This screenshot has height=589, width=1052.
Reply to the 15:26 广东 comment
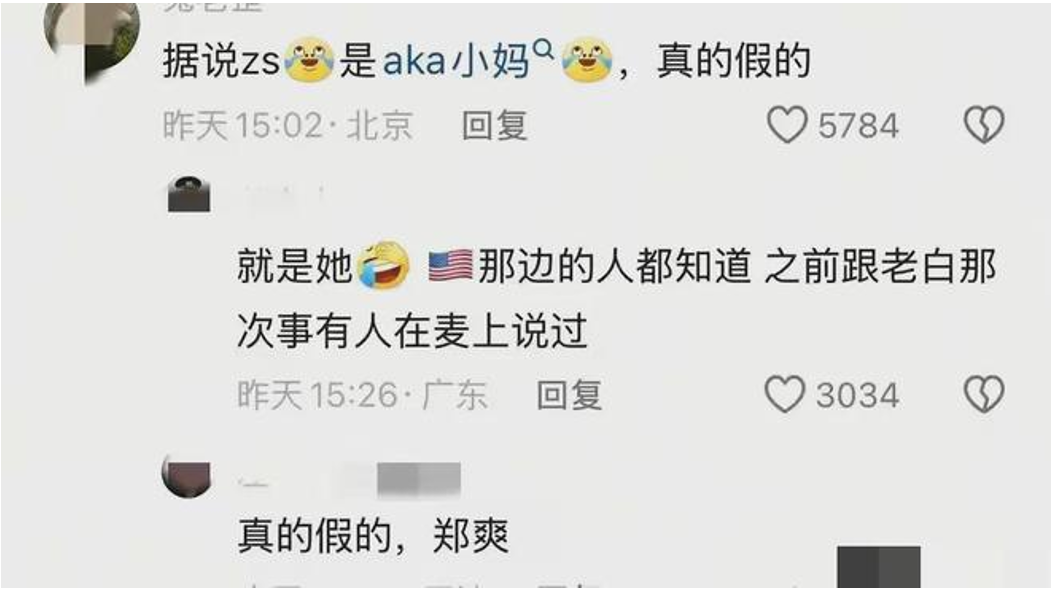[x=569, y=394]
